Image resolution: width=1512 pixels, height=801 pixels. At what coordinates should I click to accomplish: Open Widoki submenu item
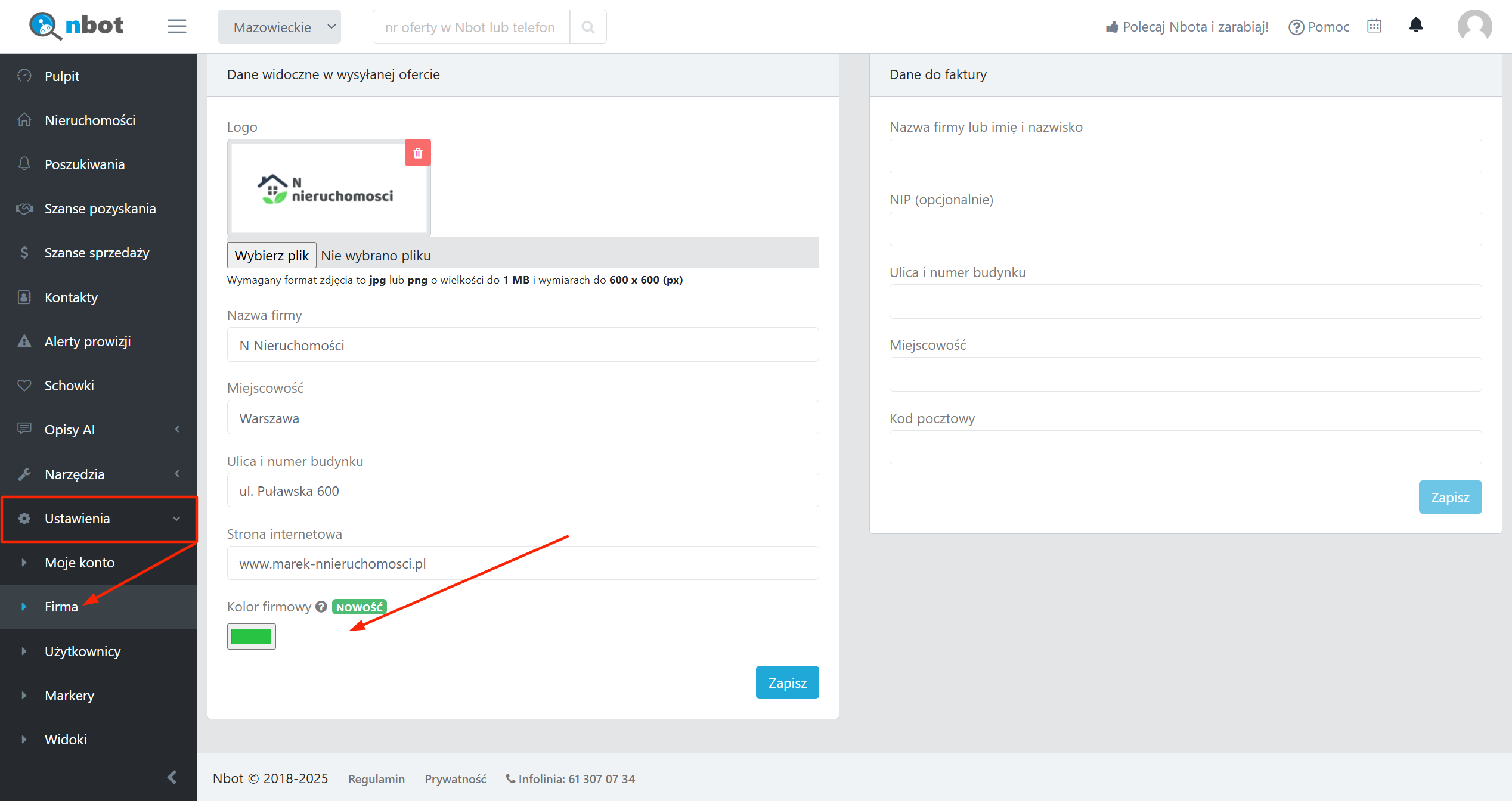click(x=98, y=739)
